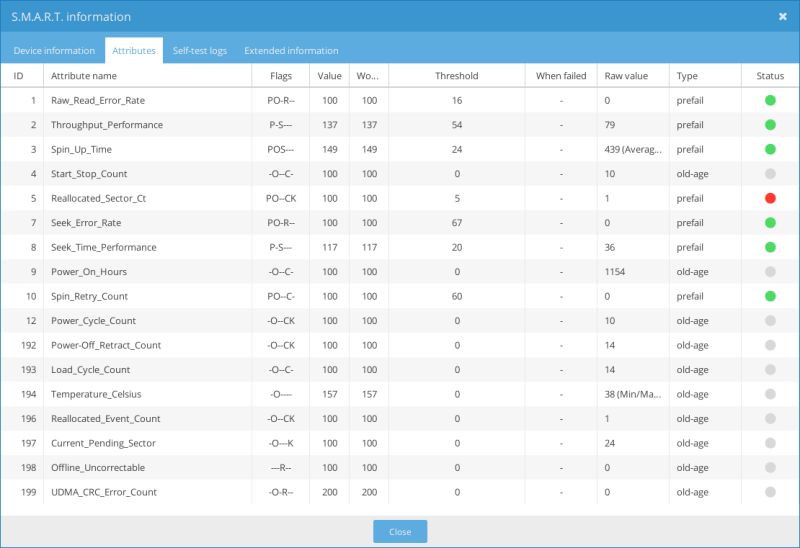Image resolution: width=800 pixels, height=548 pixels.
Task: Select the Power_Cycle_Count attribute name
Action: pyautogui.click(x=93, y=321)
